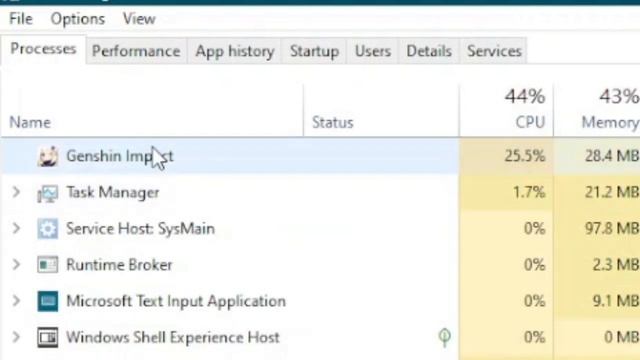Click the 1.7% CPU value
The height and width of the screenshot is (360, 640).
coord(529,192)
